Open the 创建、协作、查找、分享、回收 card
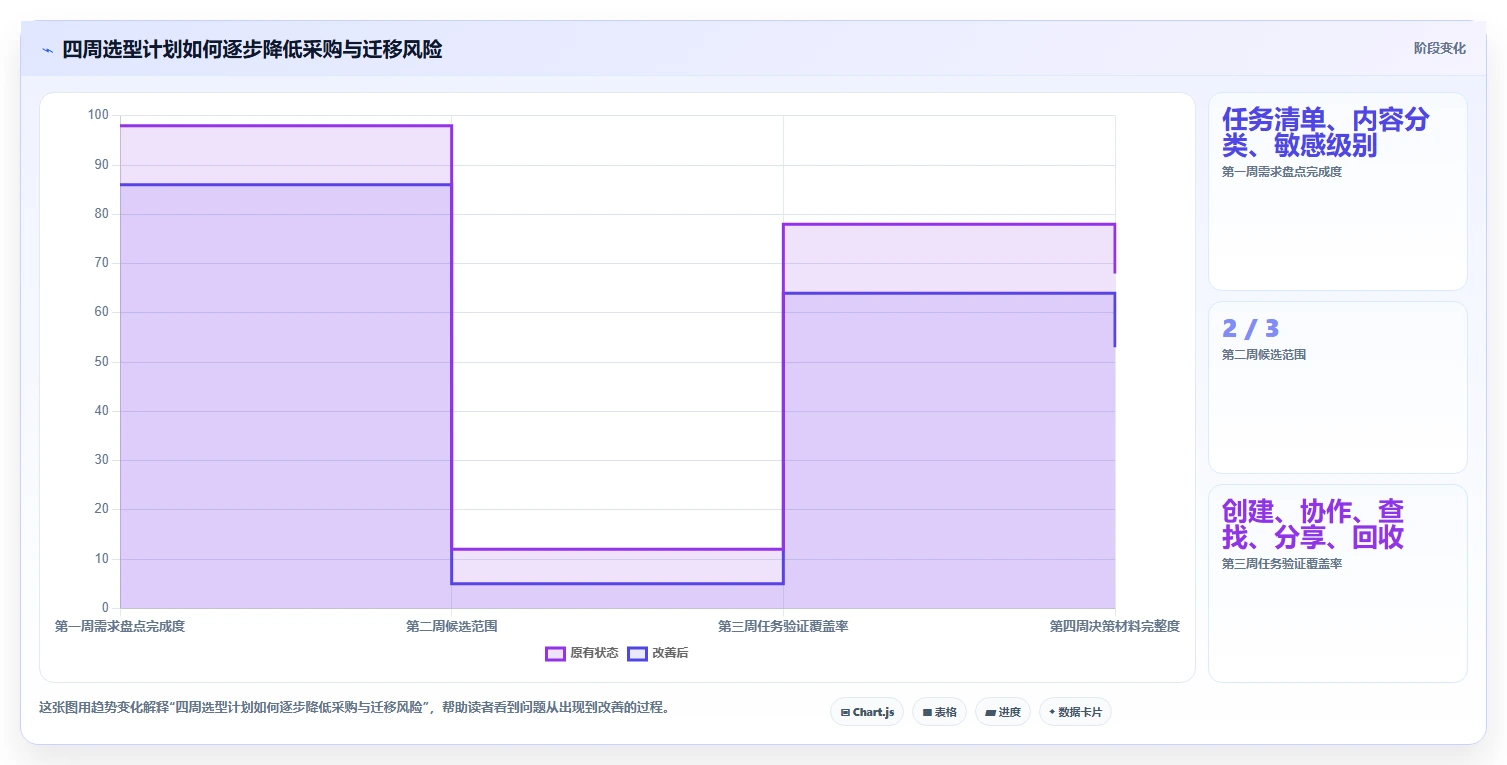The image size is (1507, 765). 1338,583
